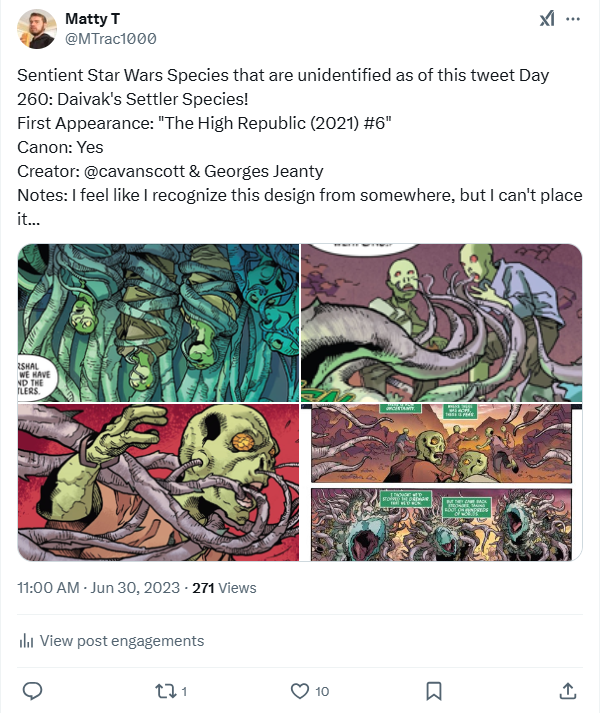The height and width of the screenshot is (713, 601).
Task: Click the like count number 10
Action: 321,691
